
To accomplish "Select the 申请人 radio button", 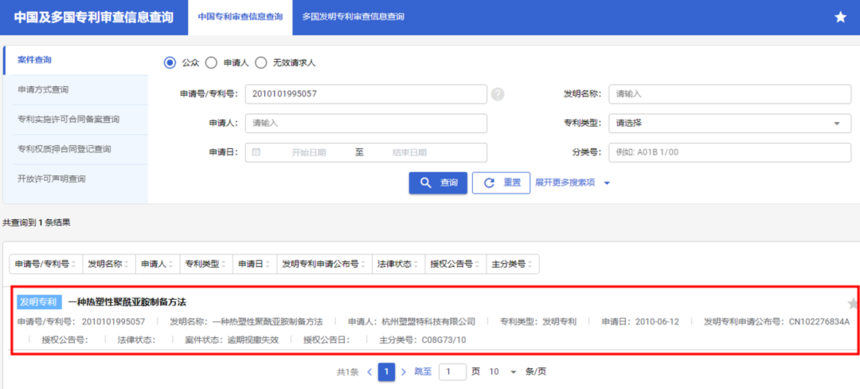I will pos(211,63).
